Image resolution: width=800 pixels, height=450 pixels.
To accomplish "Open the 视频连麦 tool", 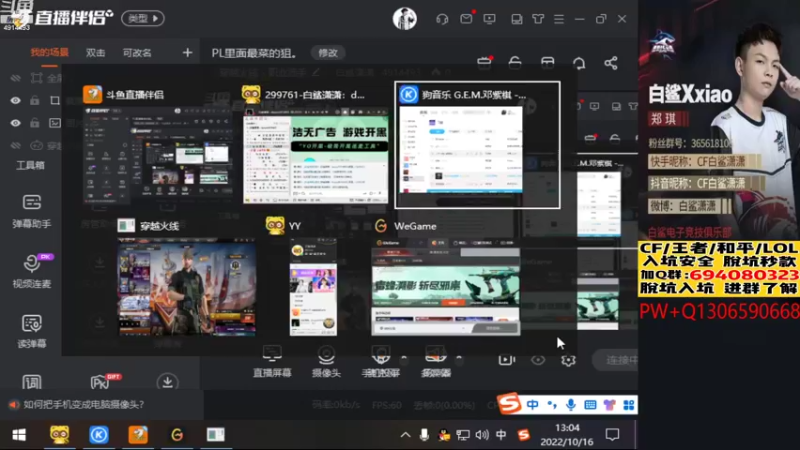I will coord(32,271).
